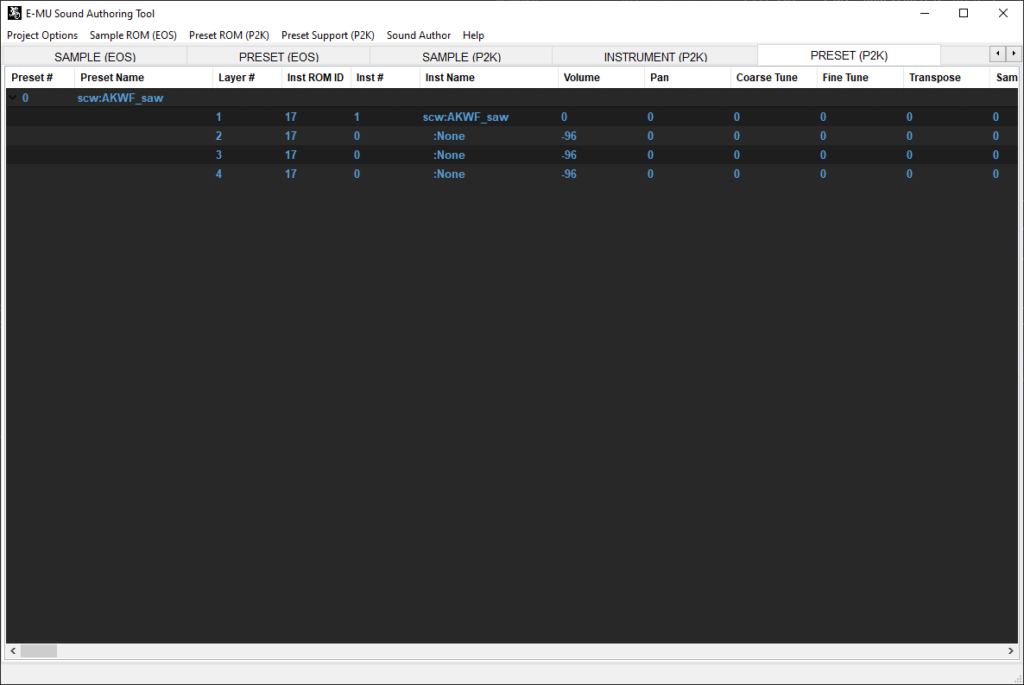
Task: Click Inst ROM ID 17 in layer 4
Action: pos(291,174)
